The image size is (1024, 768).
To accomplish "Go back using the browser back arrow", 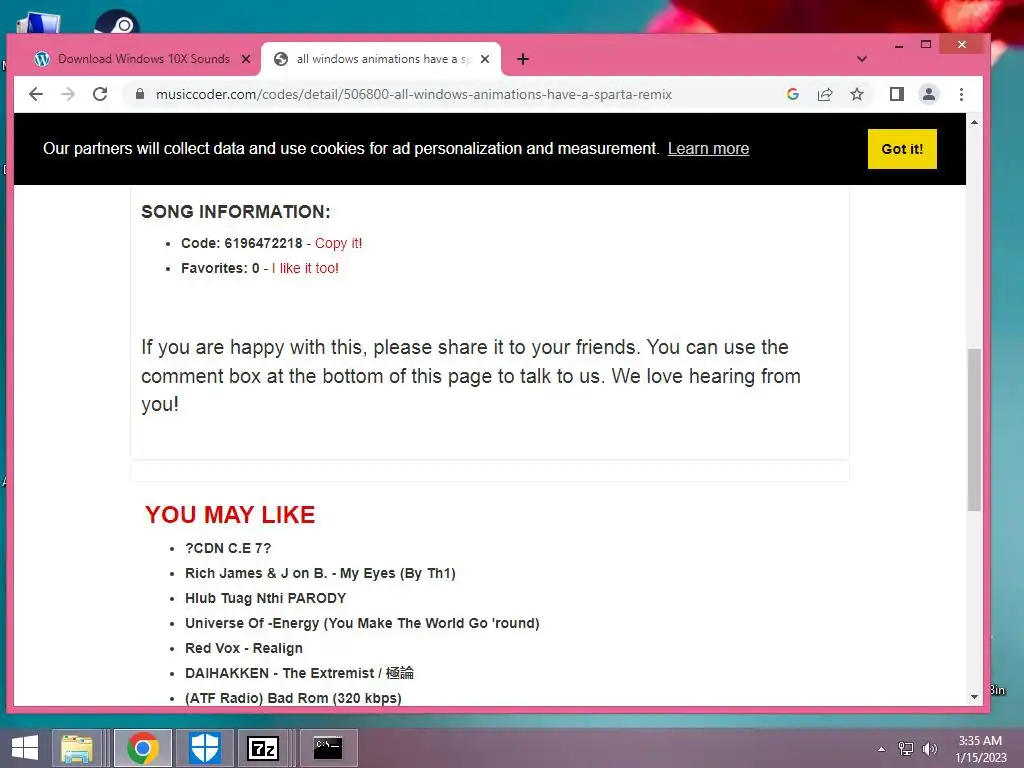I will pyautogui.click(x=36, y=94).
